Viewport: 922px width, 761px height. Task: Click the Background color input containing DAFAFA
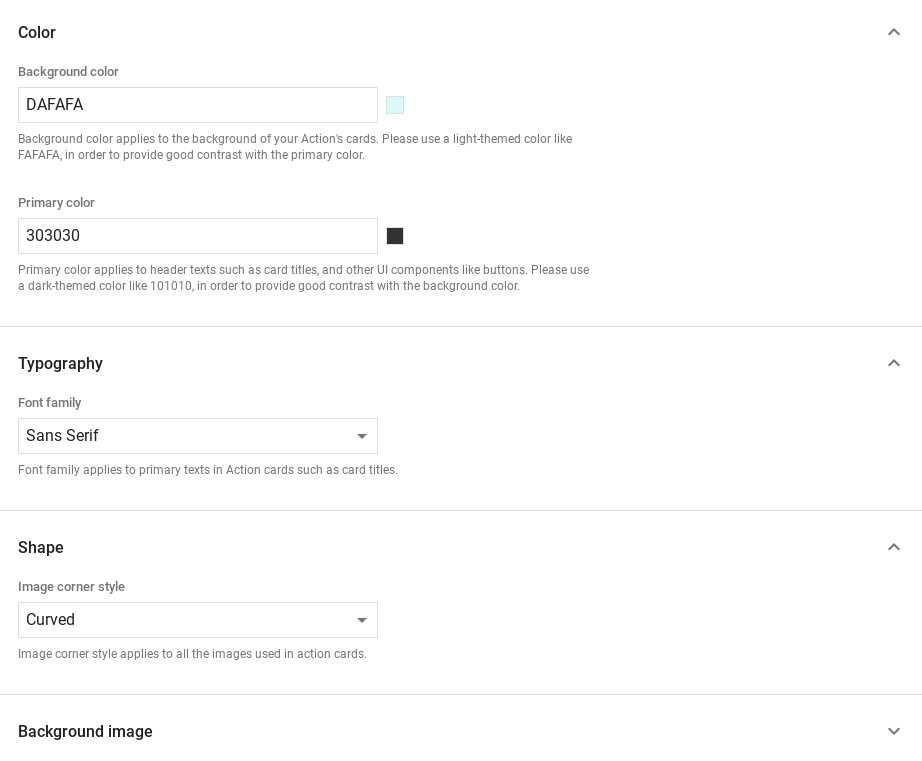point(198,105)
